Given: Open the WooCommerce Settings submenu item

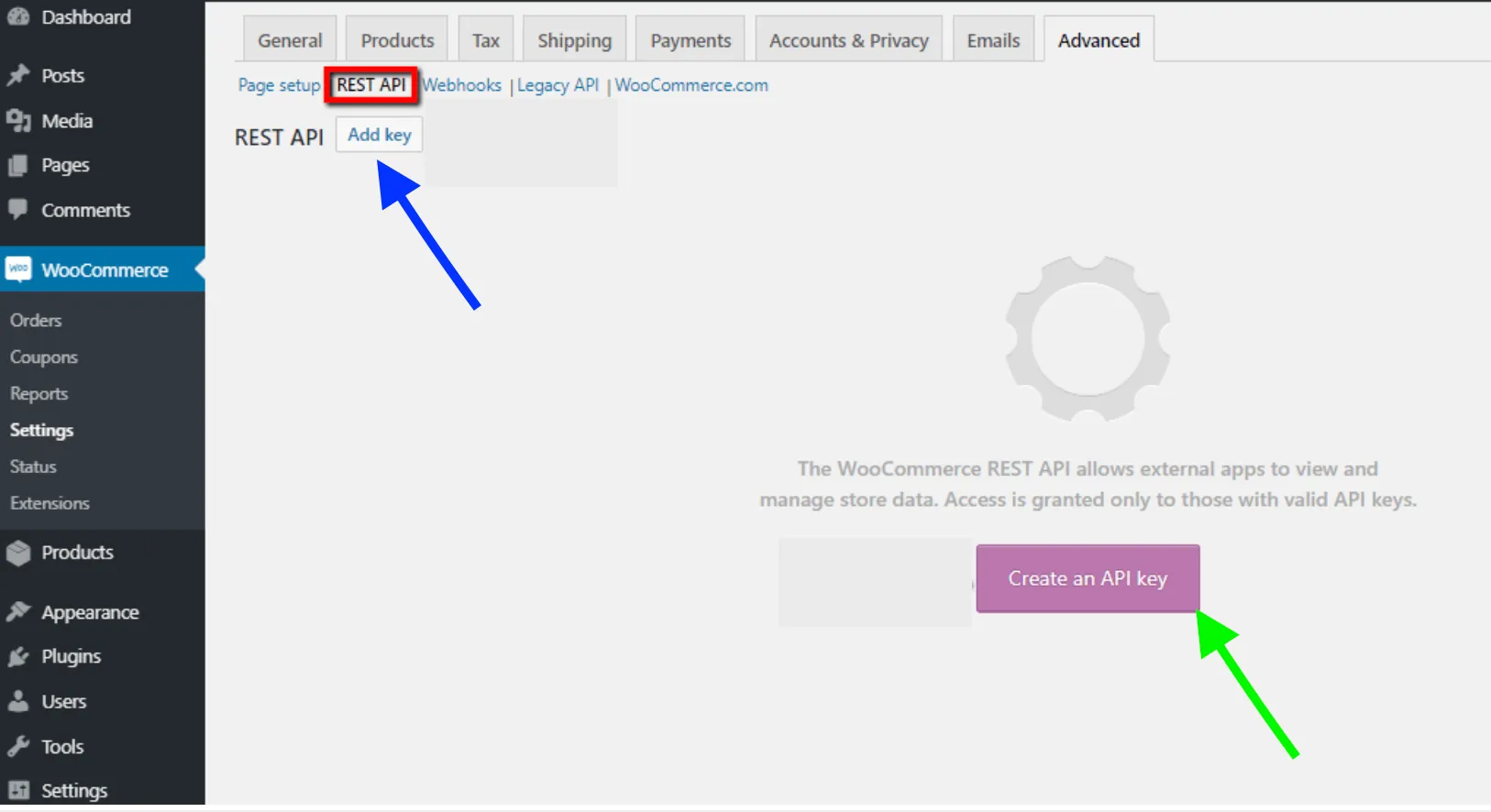Looking at the screenshot, I should (41, 430).
